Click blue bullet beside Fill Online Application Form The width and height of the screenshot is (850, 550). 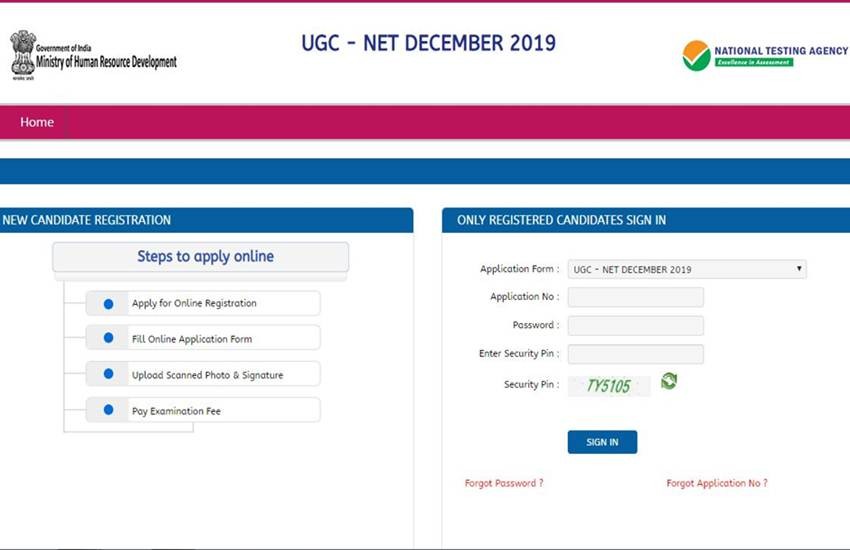pos(108,338)
